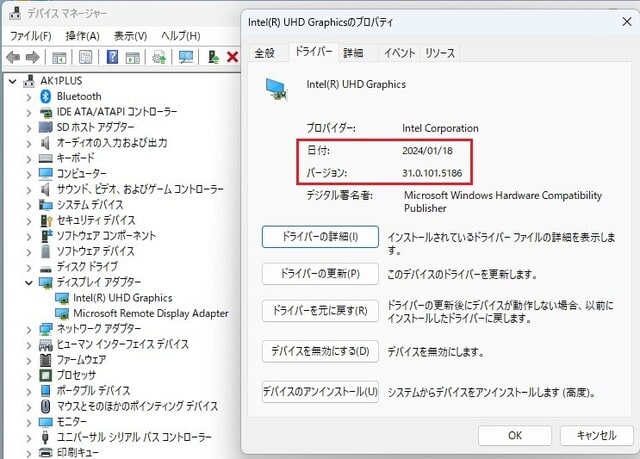
Task: Expand ポータブル デバイス category
Action: [x=29, y=392]
